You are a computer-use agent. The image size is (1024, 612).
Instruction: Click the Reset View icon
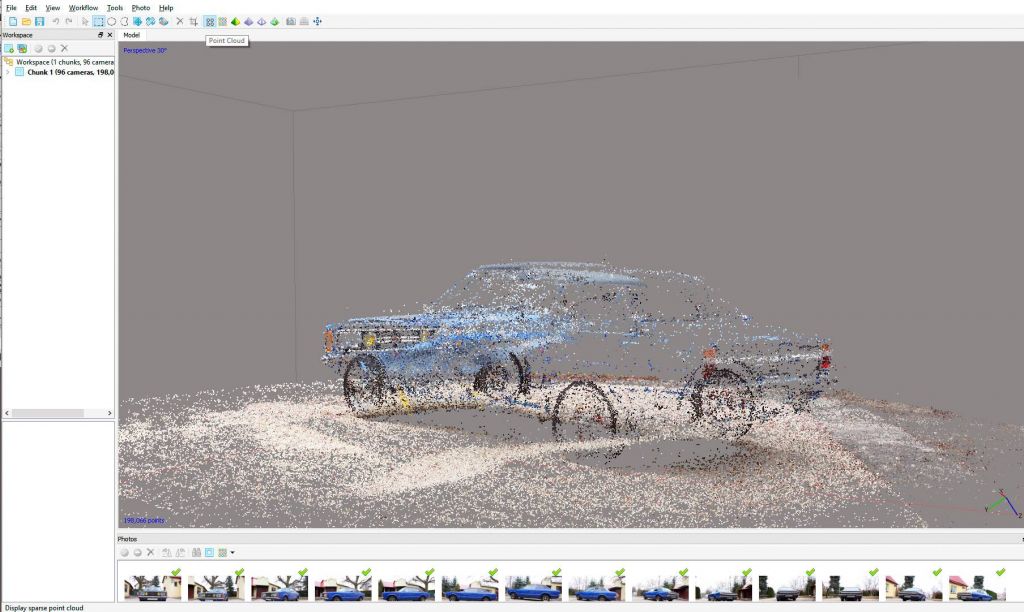(317, 21)
